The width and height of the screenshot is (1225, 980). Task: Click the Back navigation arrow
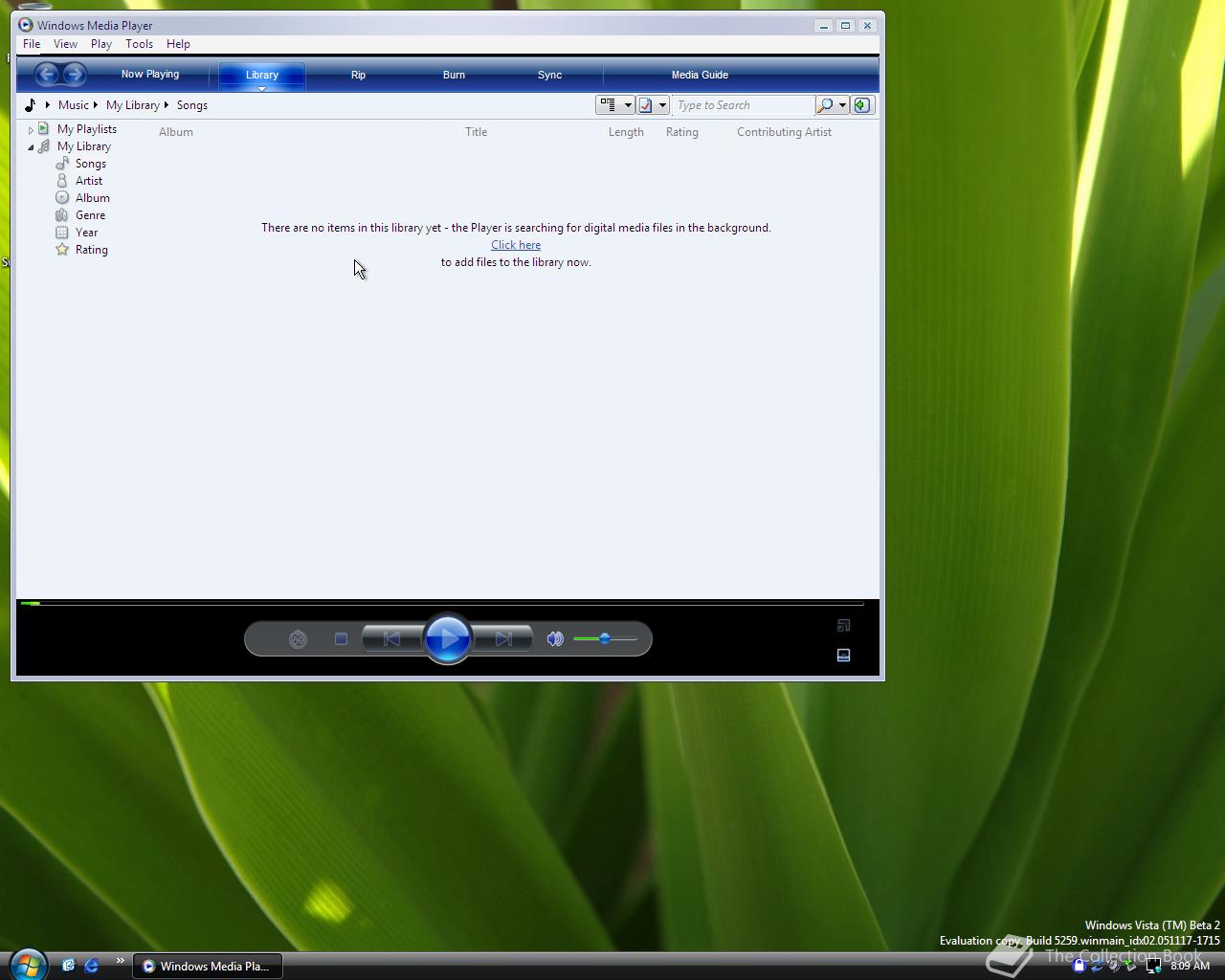click(48, 74)
